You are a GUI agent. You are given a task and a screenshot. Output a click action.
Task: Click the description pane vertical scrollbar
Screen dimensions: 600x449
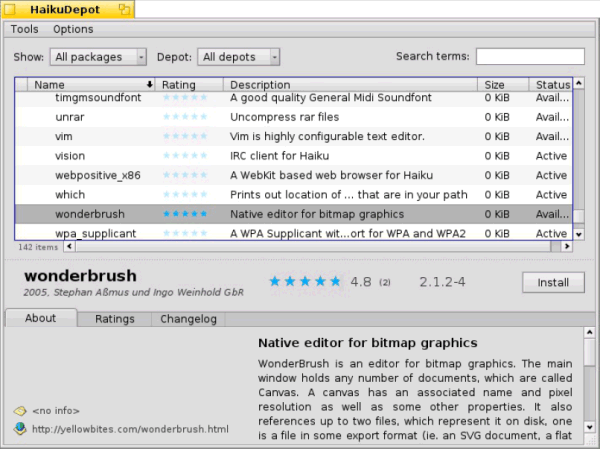click(589, 390)
